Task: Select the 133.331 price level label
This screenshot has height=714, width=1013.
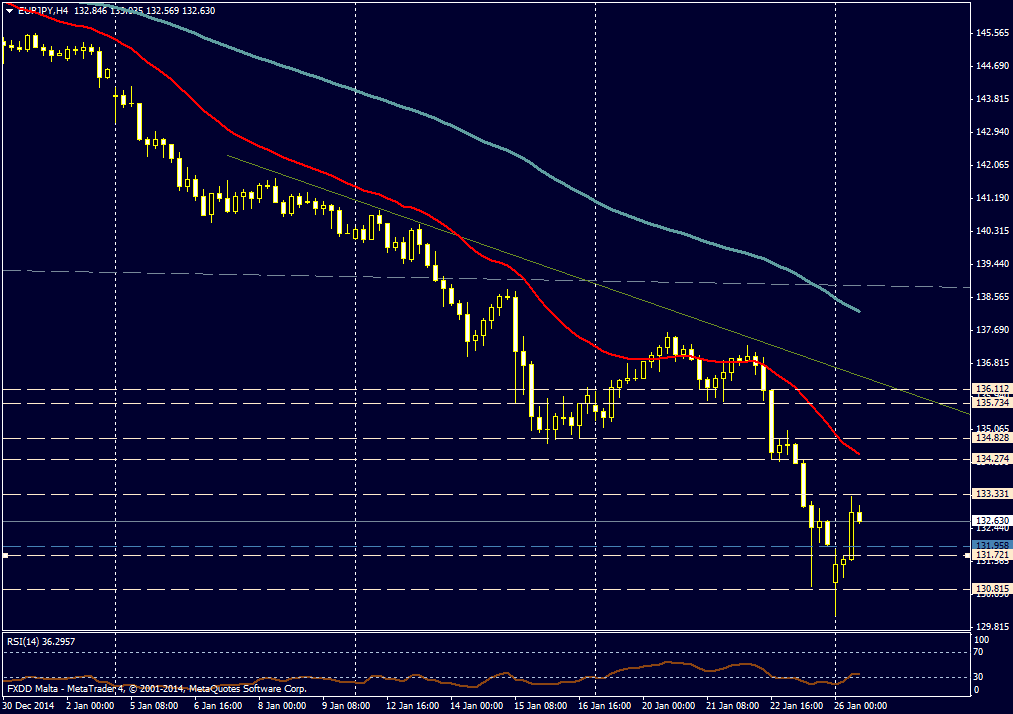Action: pyautogui.click(x=989, y=494)
